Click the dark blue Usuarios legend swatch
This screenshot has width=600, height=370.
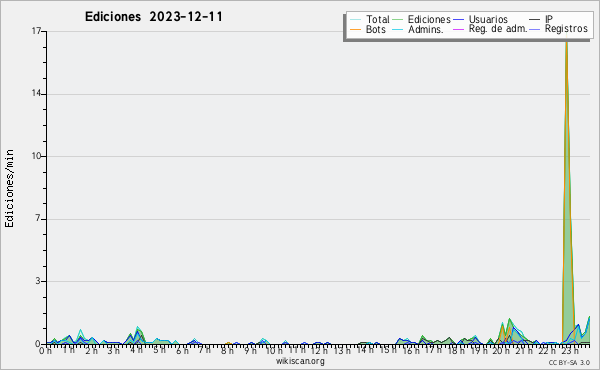point(458,19)
